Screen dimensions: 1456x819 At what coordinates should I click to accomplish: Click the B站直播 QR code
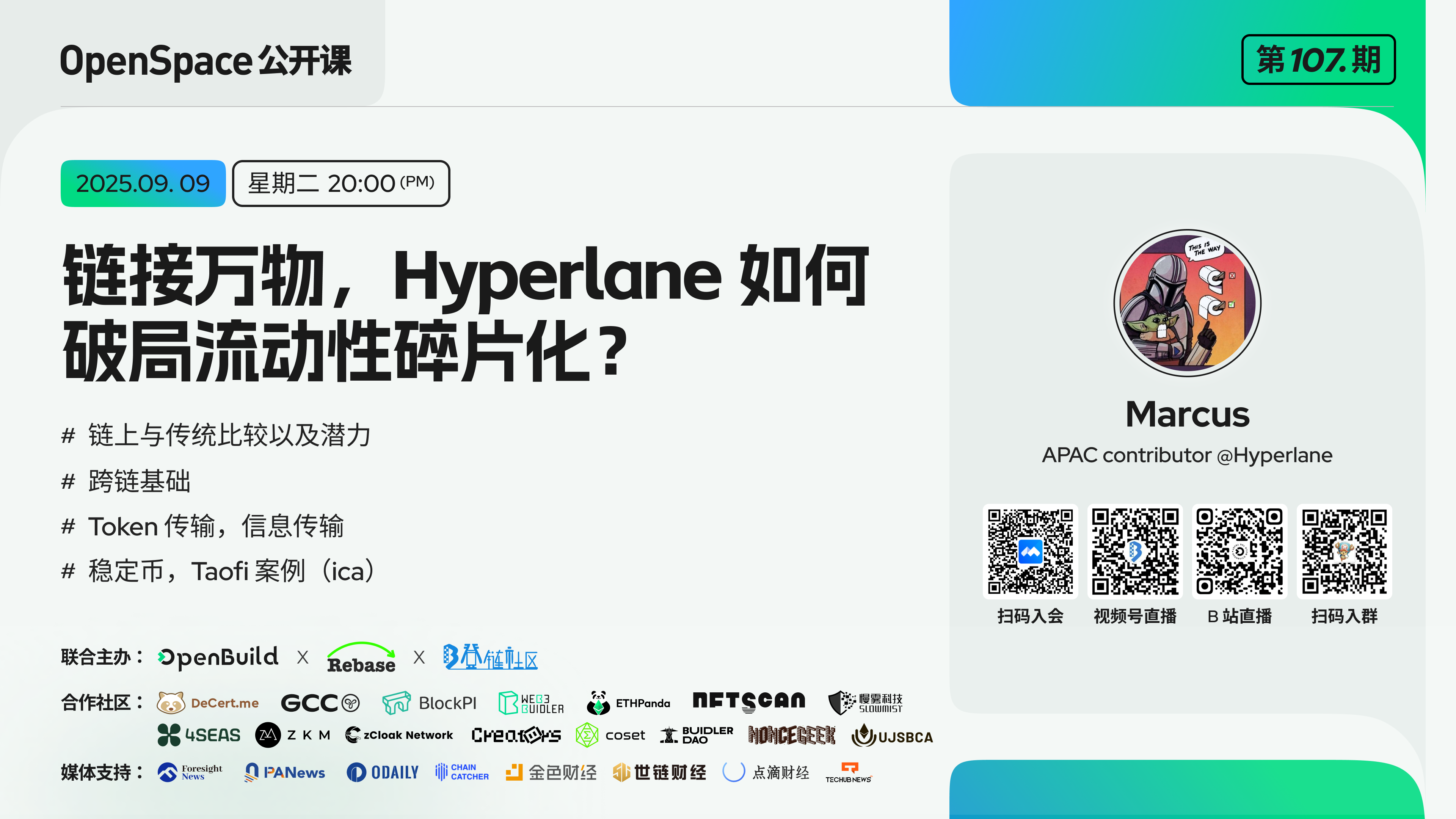[1239, 551]
